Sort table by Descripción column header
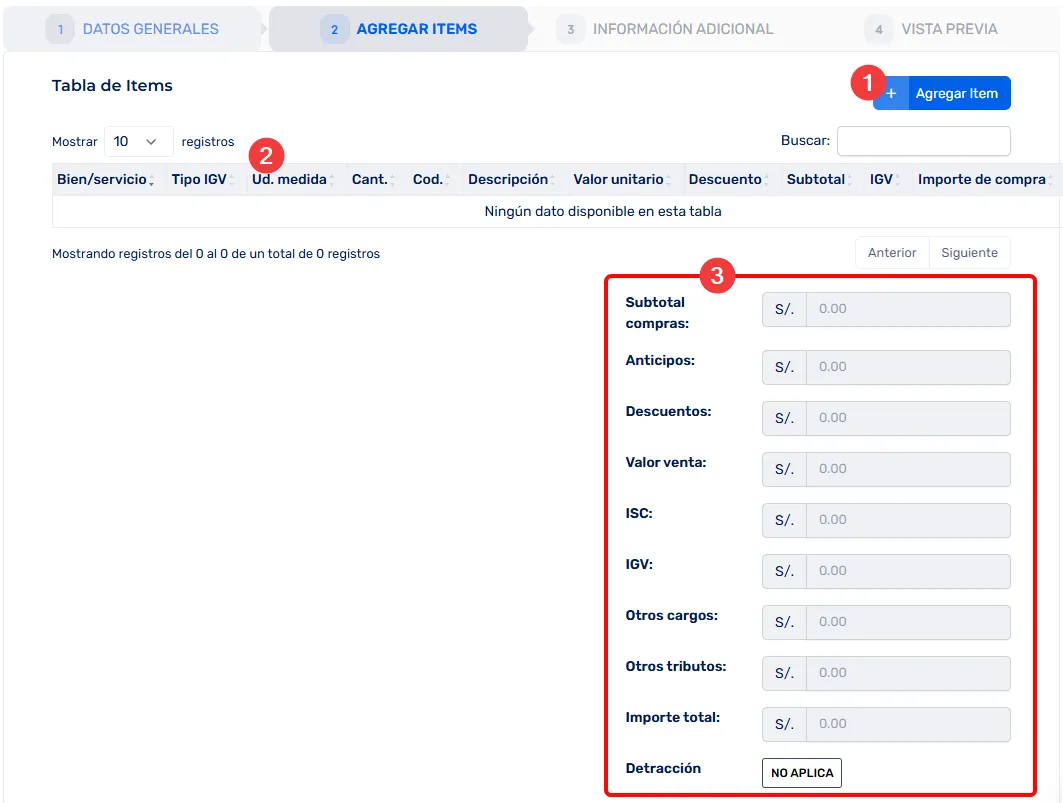 click(x=508, y=180)
